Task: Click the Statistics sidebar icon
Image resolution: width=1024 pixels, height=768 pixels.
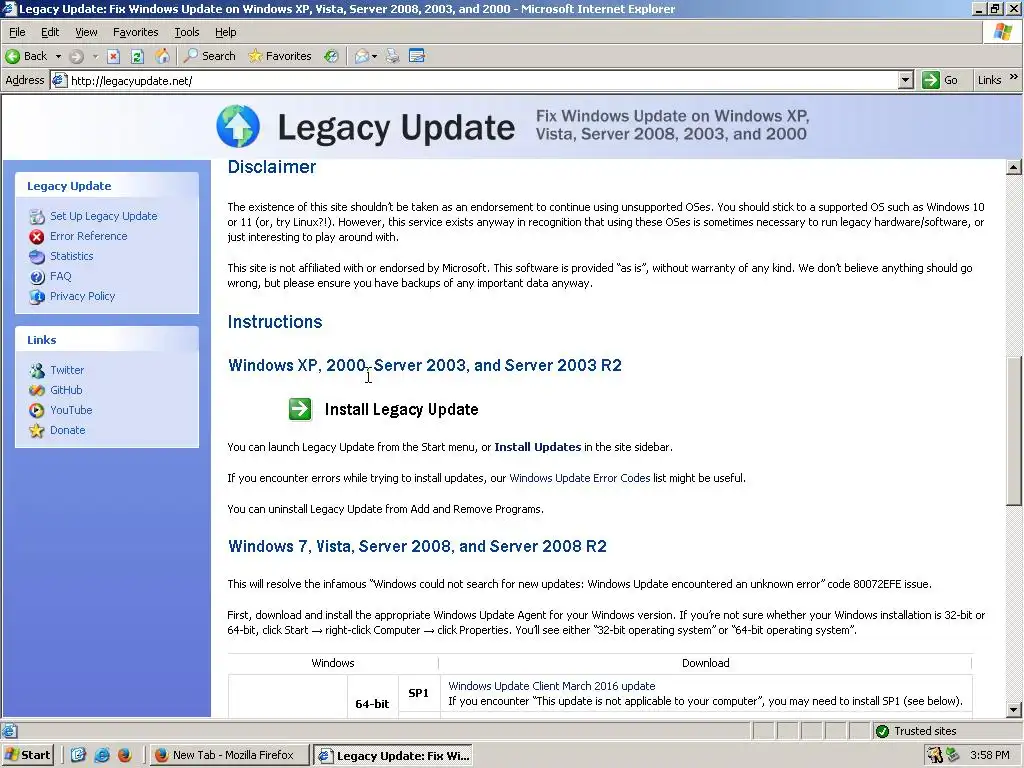Action: pyautogui.click(x=37, y=257)
